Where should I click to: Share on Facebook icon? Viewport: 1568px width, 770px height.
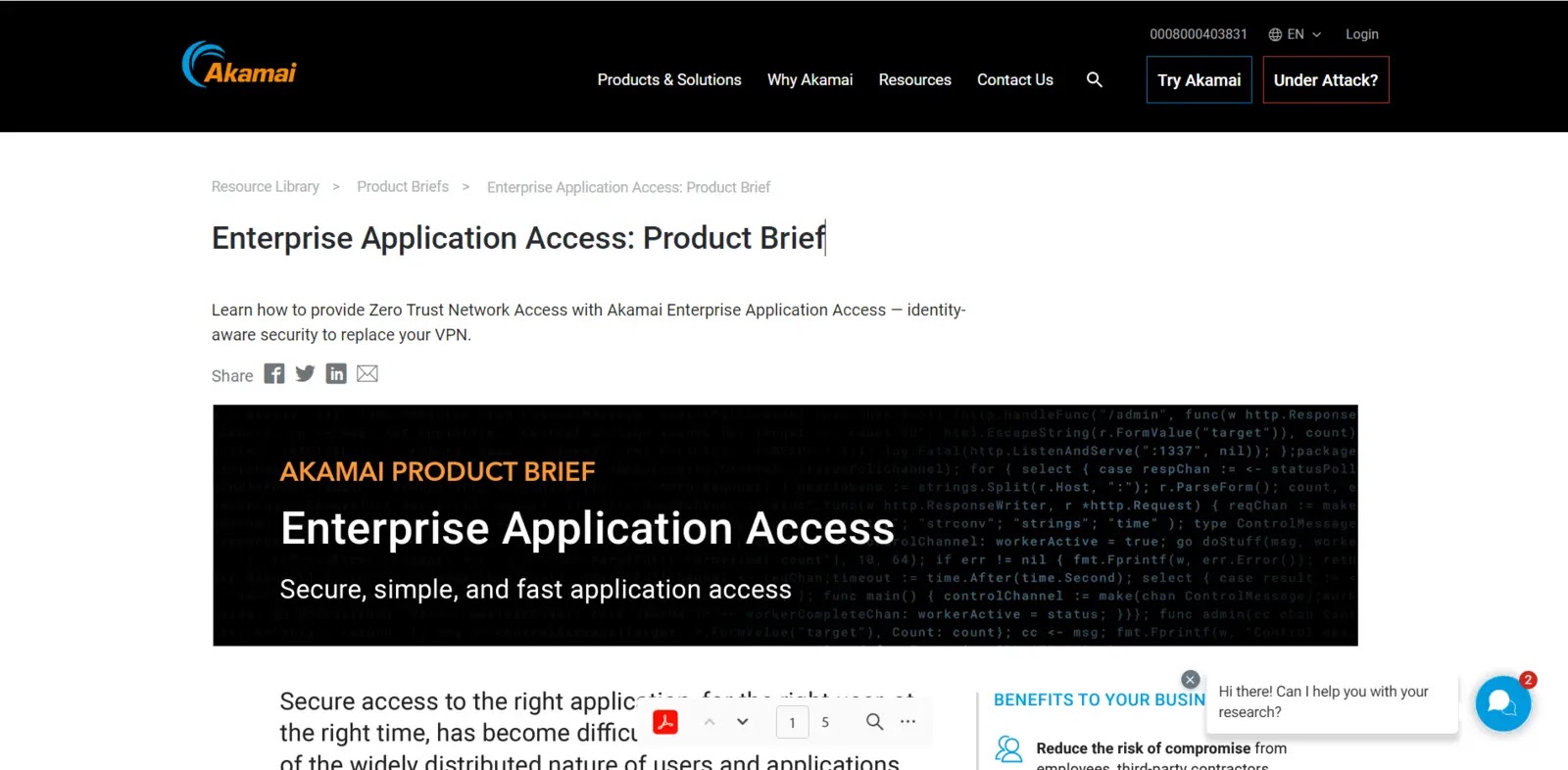274,374
